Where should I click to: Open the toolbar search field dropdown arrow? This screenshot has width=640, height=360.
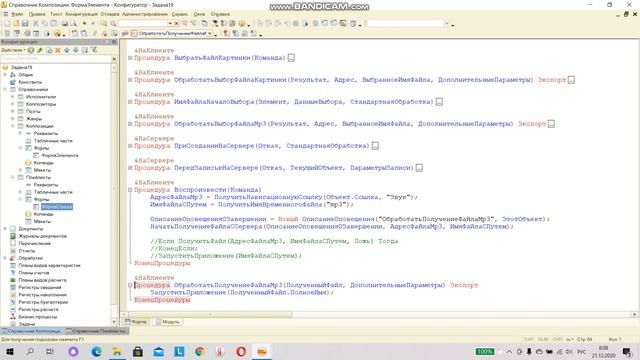coord(170,24)
